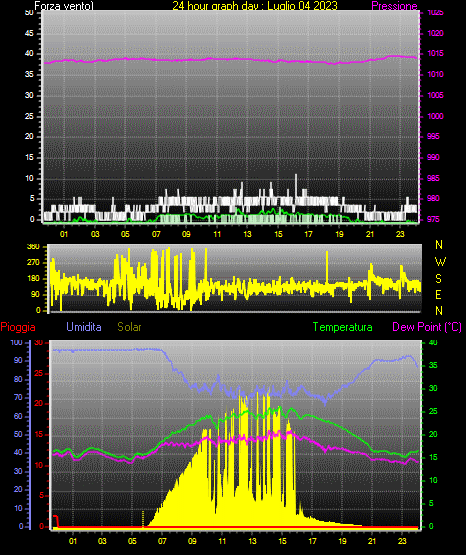Click hour 23 tick on bottom graph axis

tap(402, 541)
